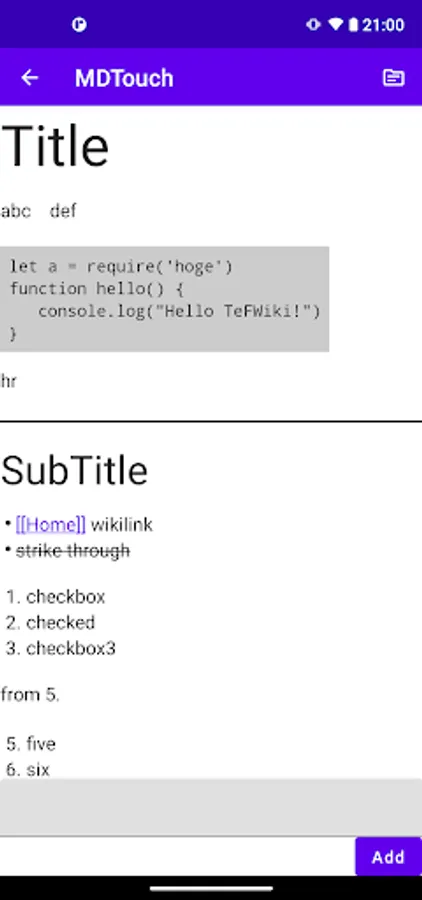422x900 pixels.
Task: Tap the Wi-Fi status bar icon
Action: [335, 25]
